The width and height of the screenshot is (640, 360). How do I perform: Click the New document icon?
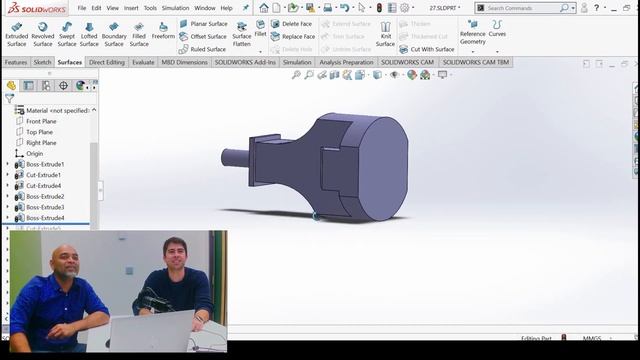[x=277, y=8]
